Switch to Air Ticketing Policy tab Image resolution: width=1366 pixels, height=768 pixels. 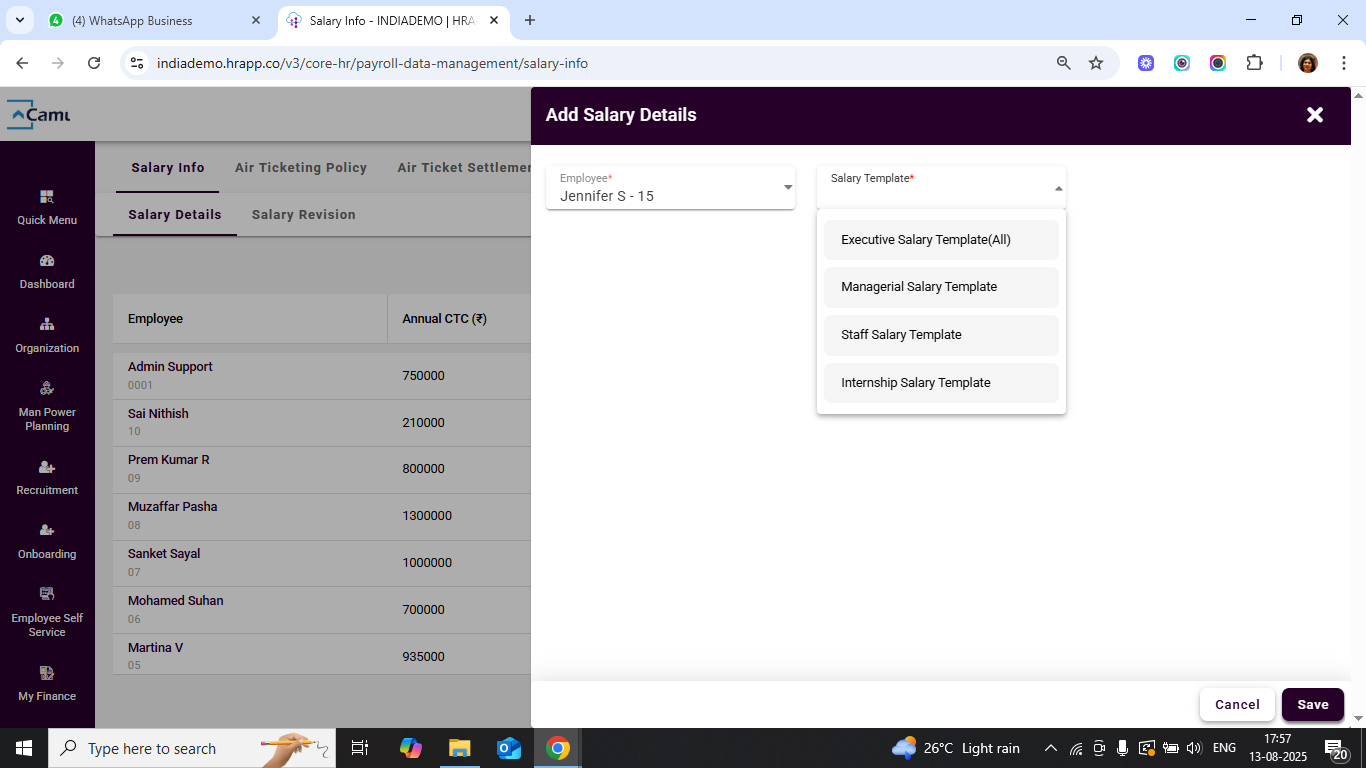click(x=301, y=168)
